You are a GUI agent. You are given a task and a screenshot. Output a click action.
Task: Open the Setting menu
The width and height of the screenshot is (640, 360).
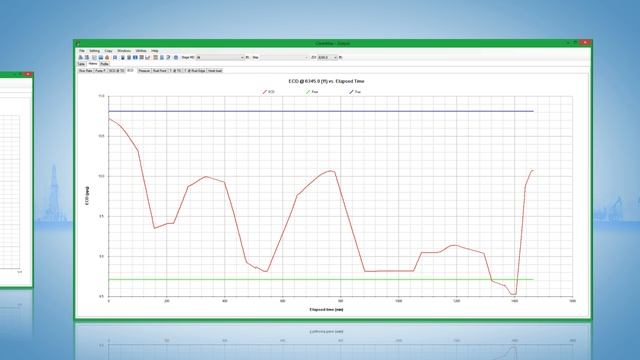(94, 51)
